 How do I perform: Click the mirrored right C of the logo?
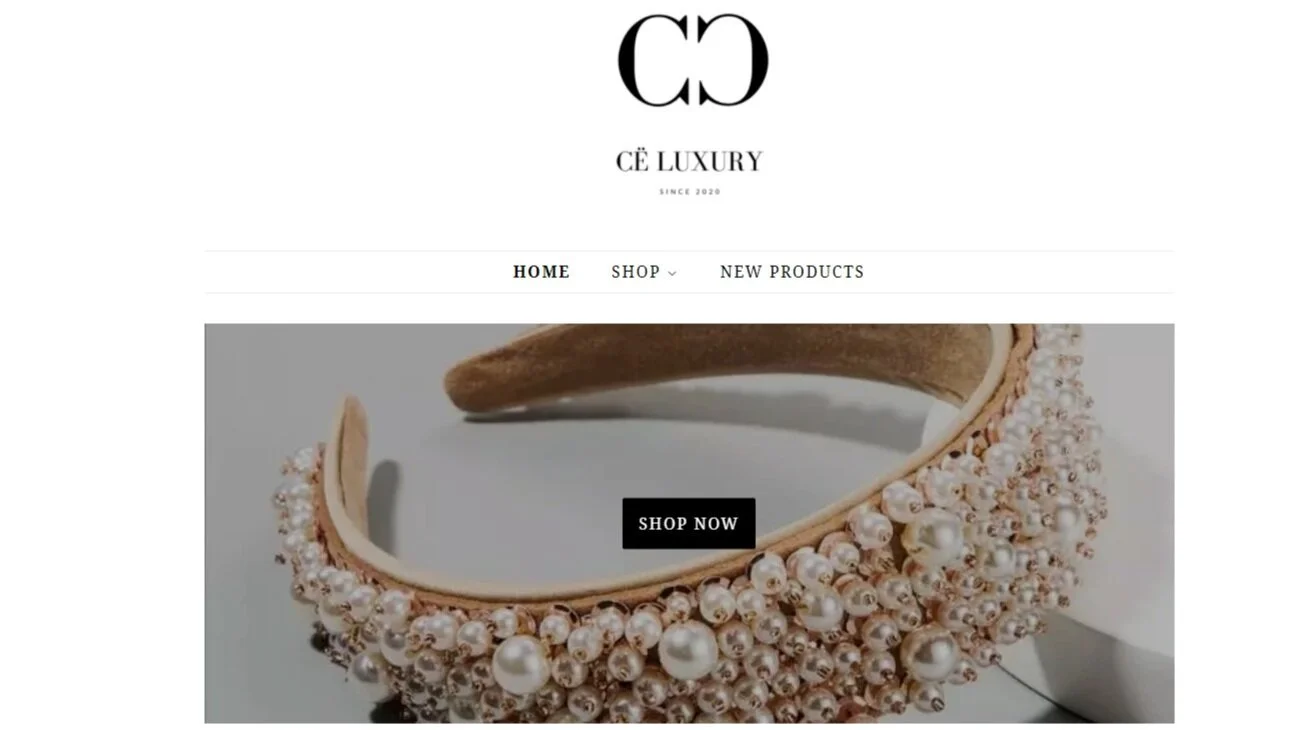point(733,60)
